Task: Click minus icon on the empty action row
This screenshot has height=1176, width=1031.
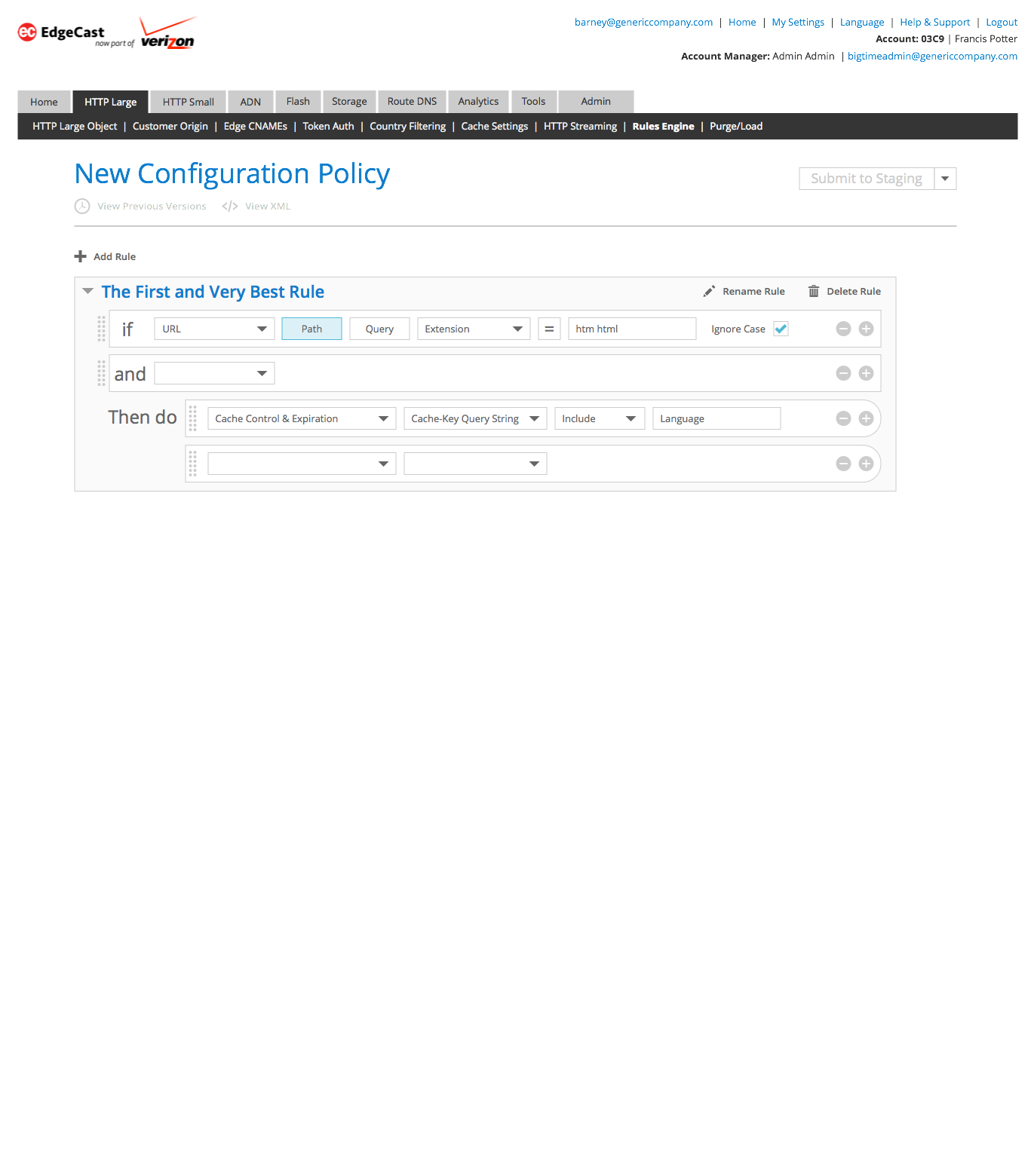Action: pos(843,464)
